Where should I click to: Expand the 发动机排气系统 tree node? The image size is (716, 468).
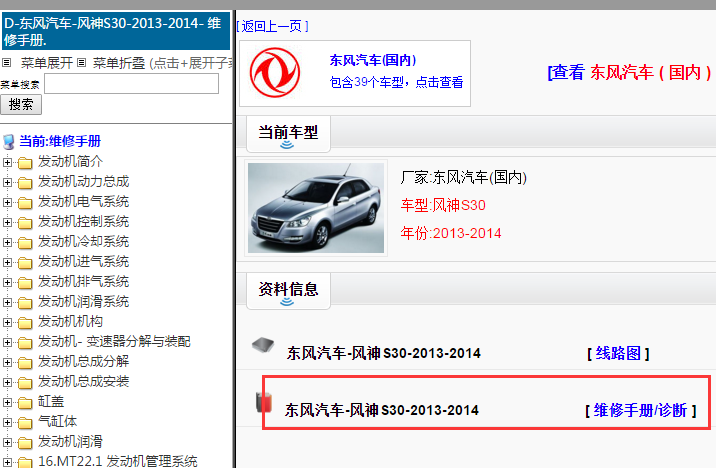[7, 283]
